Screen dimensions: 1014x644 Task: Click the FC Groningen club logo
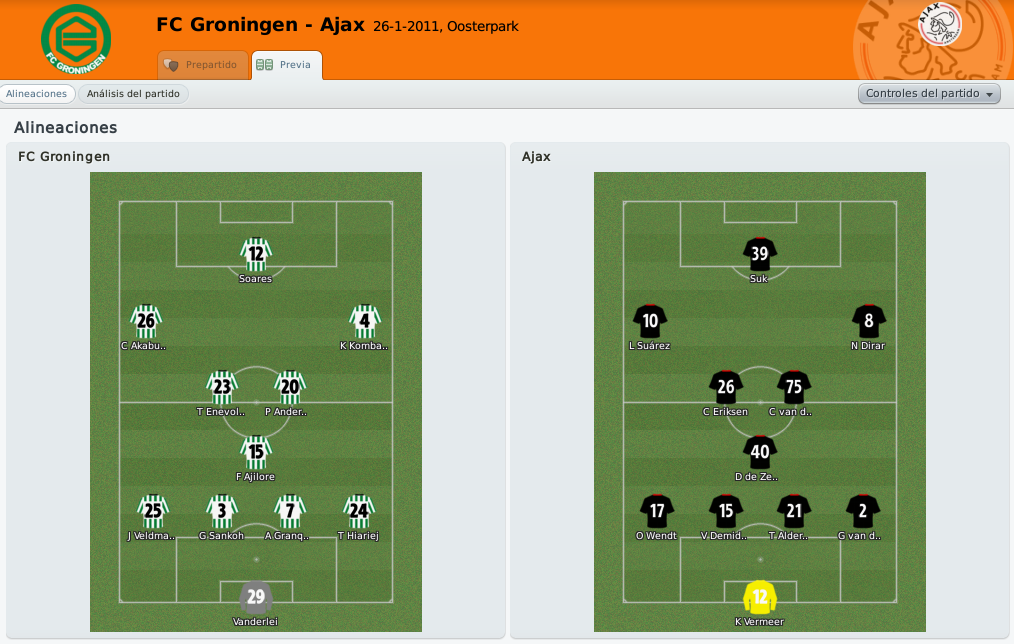point(76,39)
